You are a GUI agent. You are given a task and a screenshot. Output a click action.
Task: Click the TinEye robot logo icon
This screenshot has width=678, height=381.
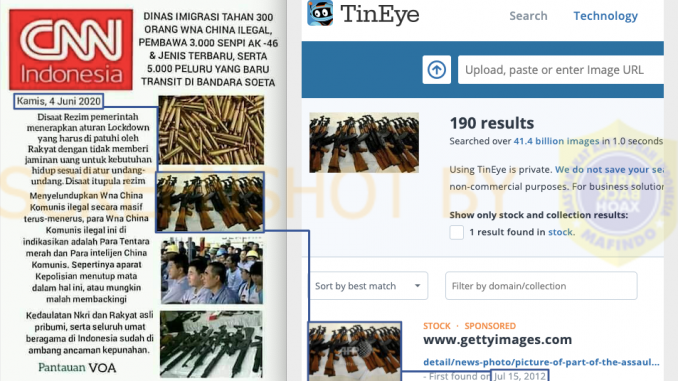(x=320, y=13)
